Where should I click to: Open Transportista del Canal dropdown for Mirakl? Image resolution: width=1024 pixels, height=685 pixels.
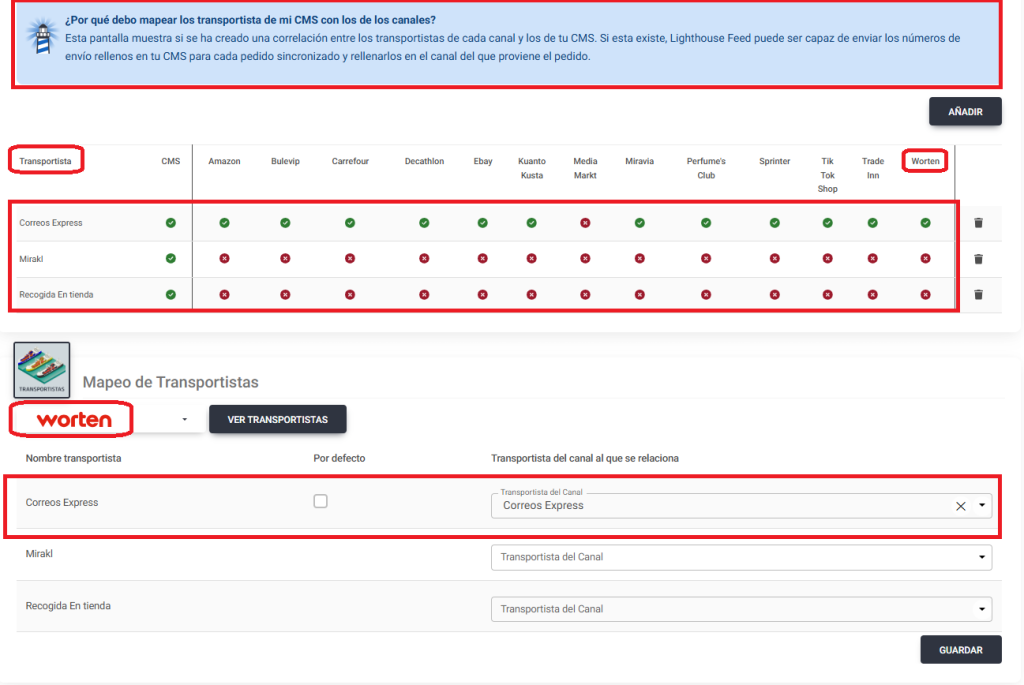741,557
